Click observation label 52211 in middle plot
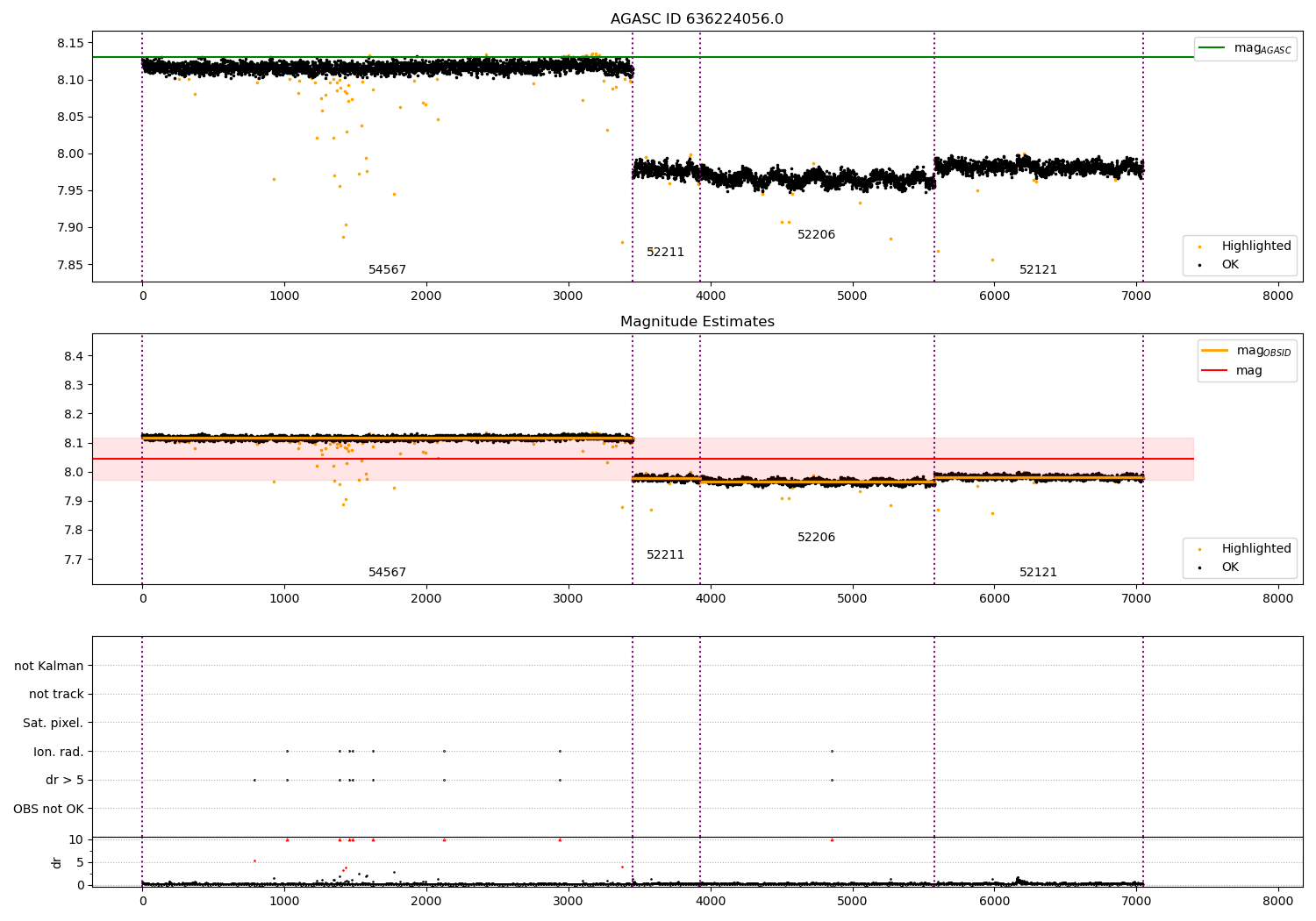 pos(665,555)
